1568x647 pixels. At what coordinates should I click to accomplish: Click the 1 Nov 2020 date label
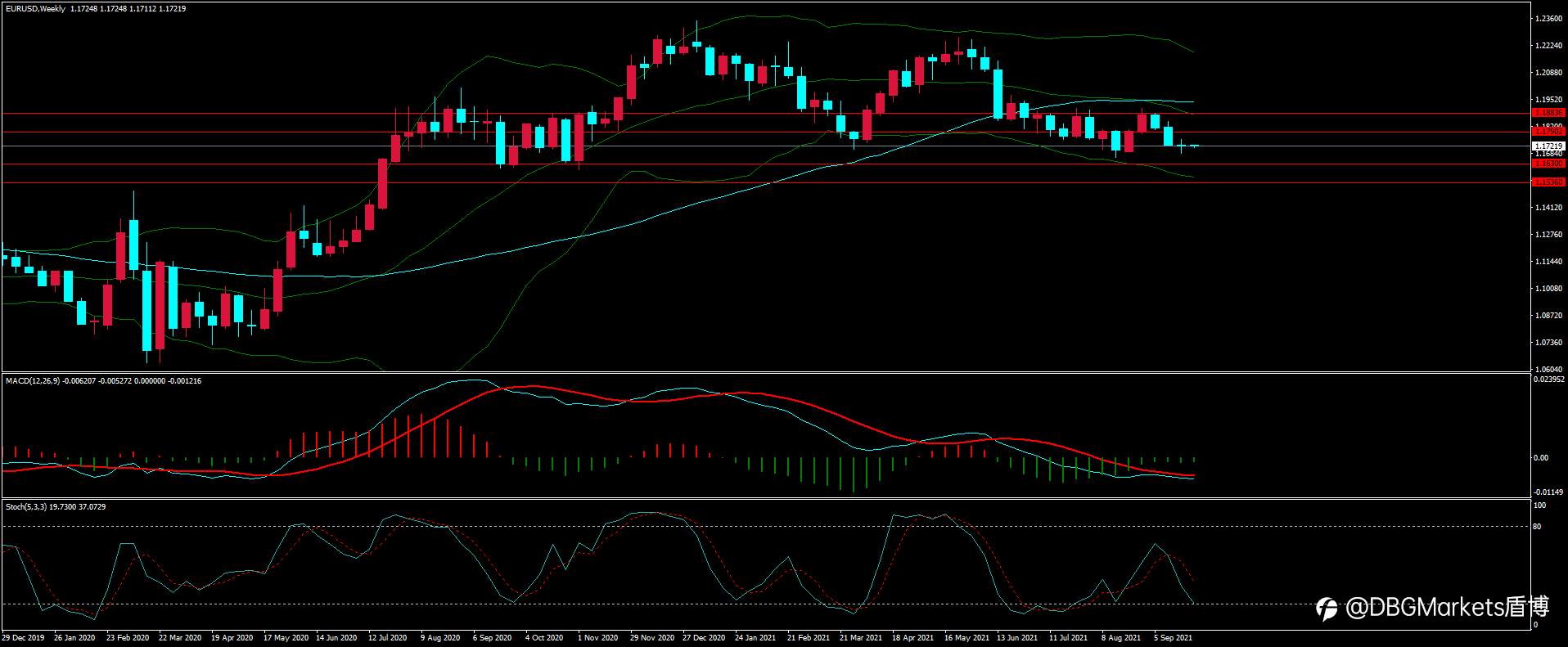tap(597, 637)
